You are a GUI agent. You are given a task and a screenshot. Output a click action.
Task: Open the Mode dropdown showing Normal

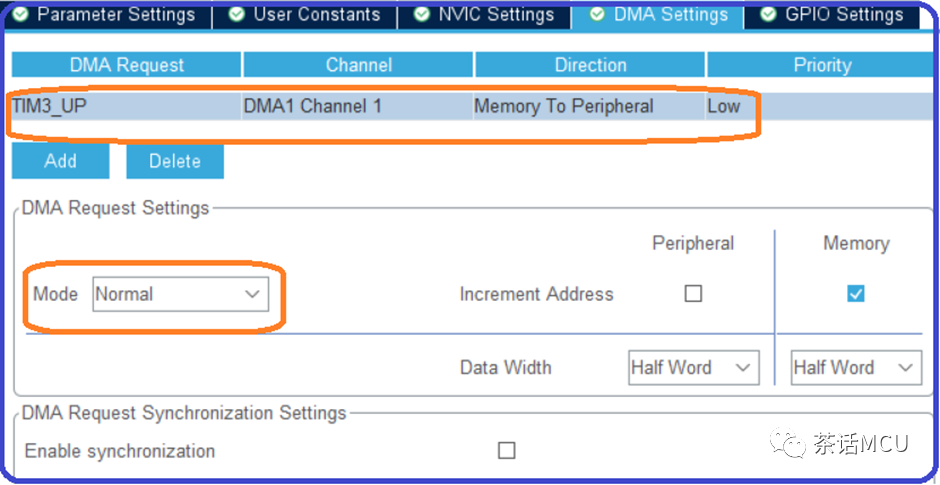pos(180,294)
